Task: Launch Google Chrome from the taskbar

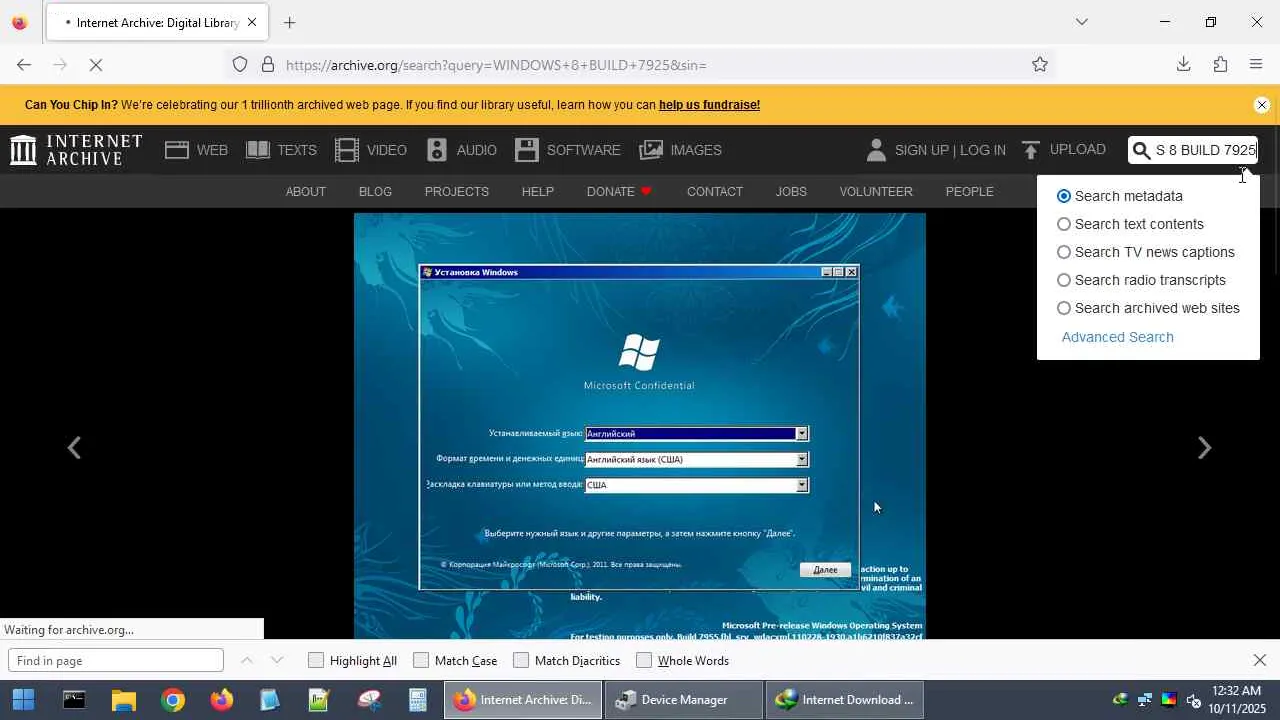Action: (x=173, y=700)
